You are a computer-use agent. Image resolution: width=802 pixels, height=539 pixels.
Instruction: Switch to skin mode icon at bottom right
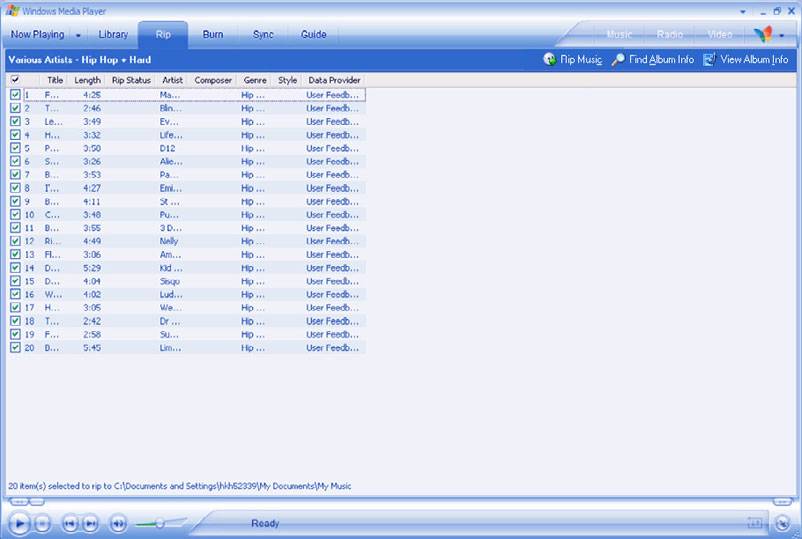coord(783,523)
